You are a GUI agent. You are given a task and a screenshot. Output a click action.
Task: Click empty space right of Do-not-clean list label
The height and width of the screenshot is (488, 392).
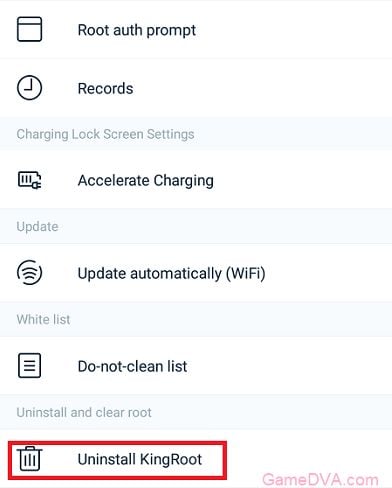tap(287, 366)
